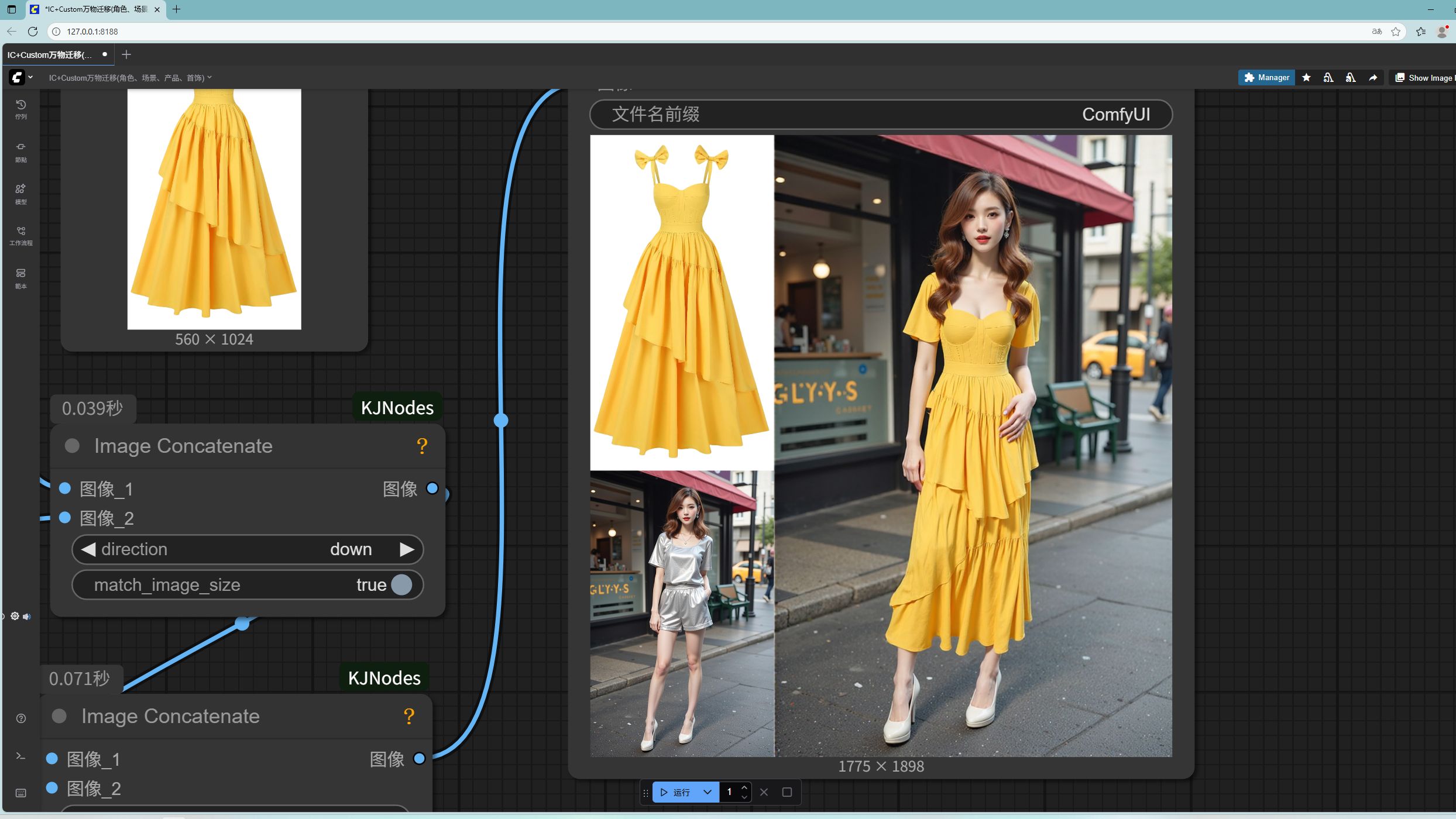Viewport: 1456px width, 819px height.
Task: Collapse upper Image Concatenate node via its gray dot
Action: [72, 446]
